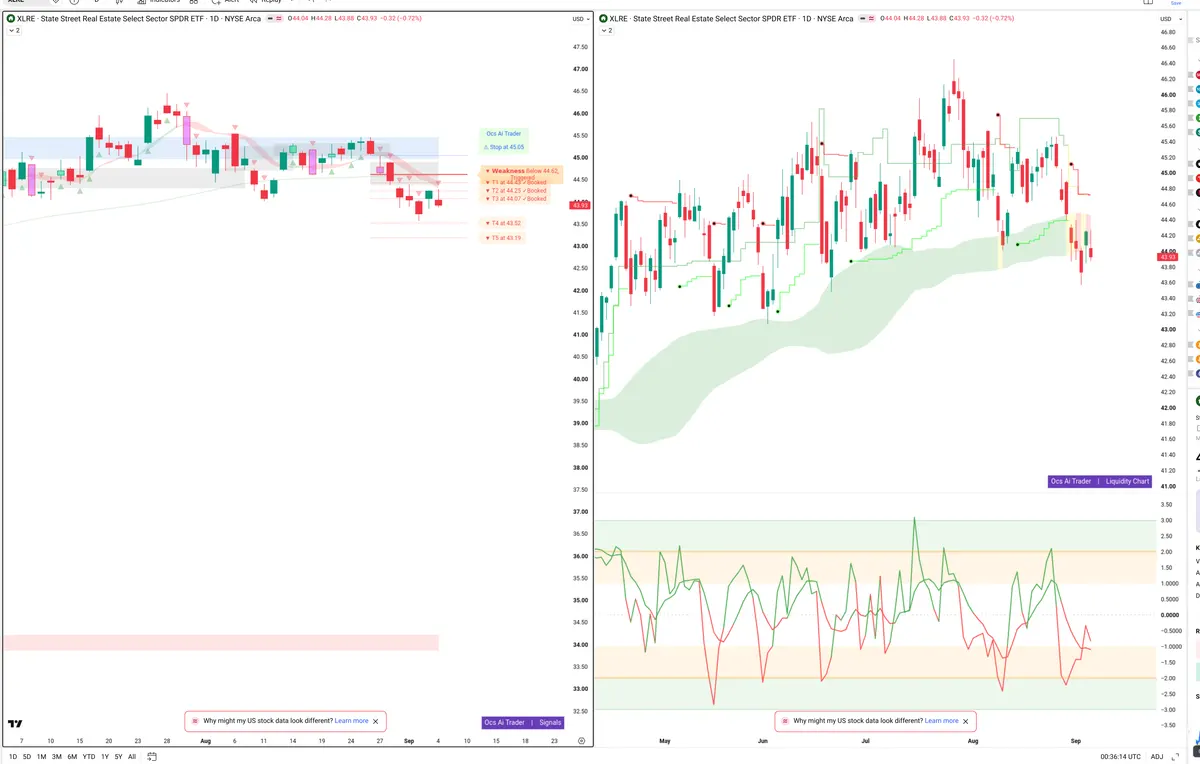Click the Save button at top right
Viewport: 1200px width, 764px height.
click(x=1176, y=3)
